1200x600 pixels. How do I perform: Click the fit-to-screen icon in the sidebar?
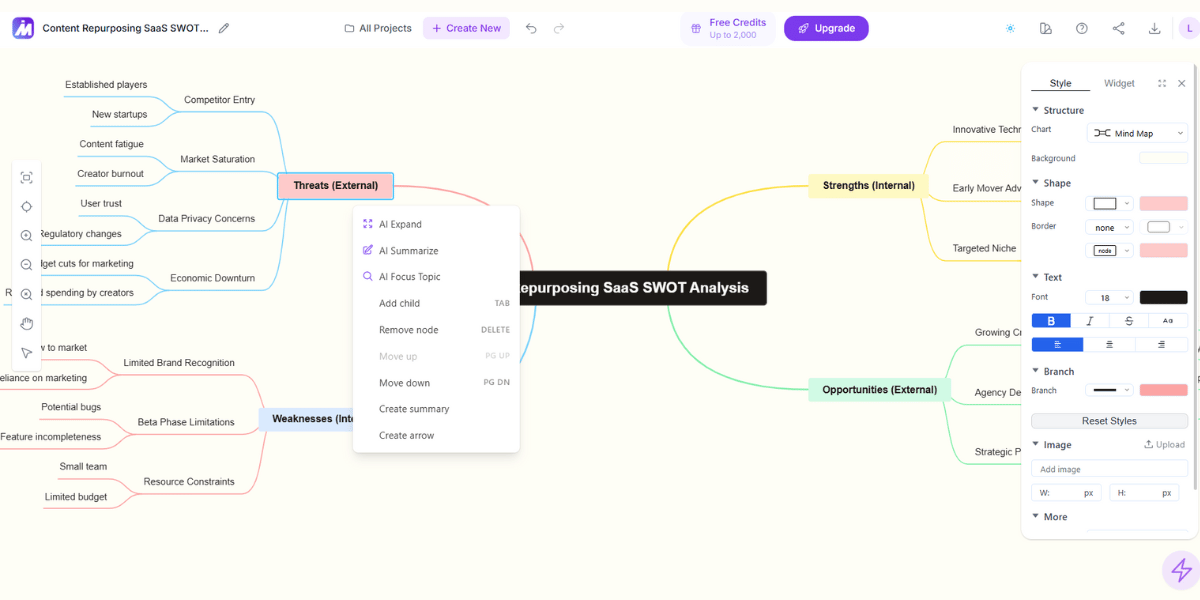[27, 177]
